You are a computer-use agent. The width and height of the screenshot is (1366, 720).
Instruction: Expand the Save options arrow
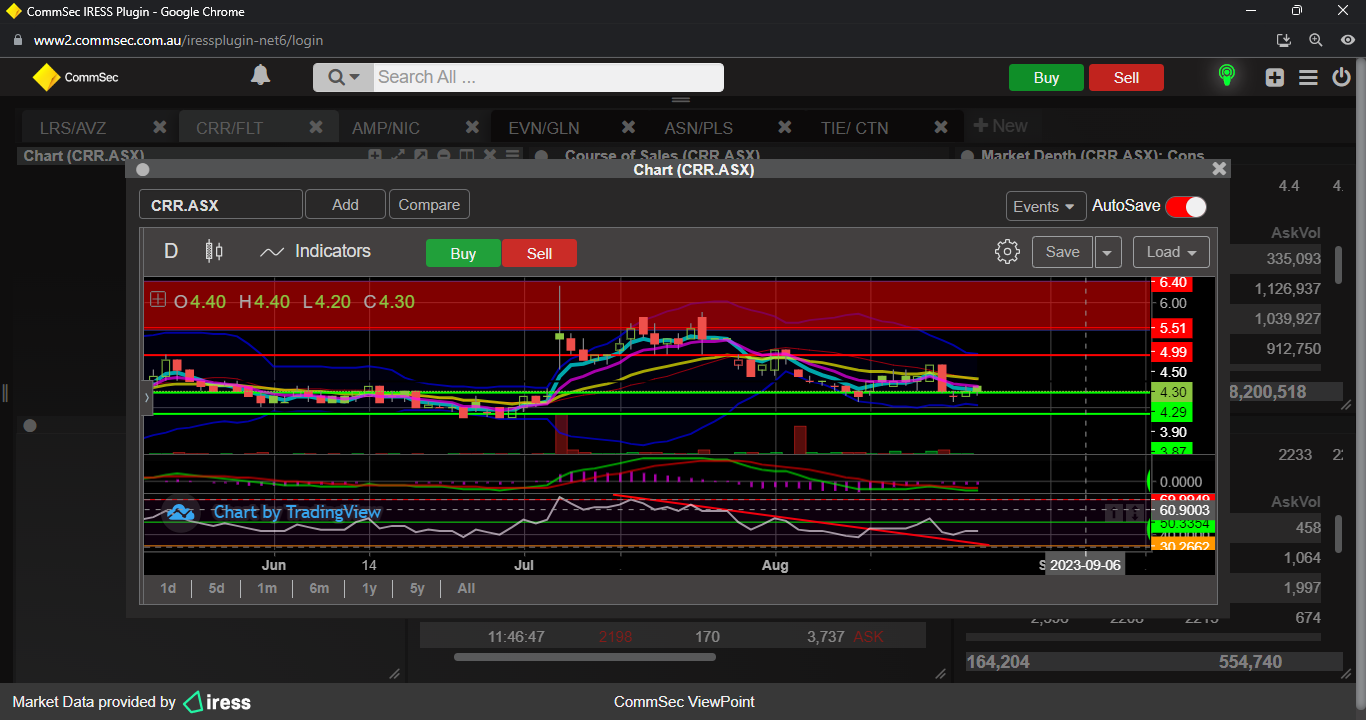(x=1107, y=252)
